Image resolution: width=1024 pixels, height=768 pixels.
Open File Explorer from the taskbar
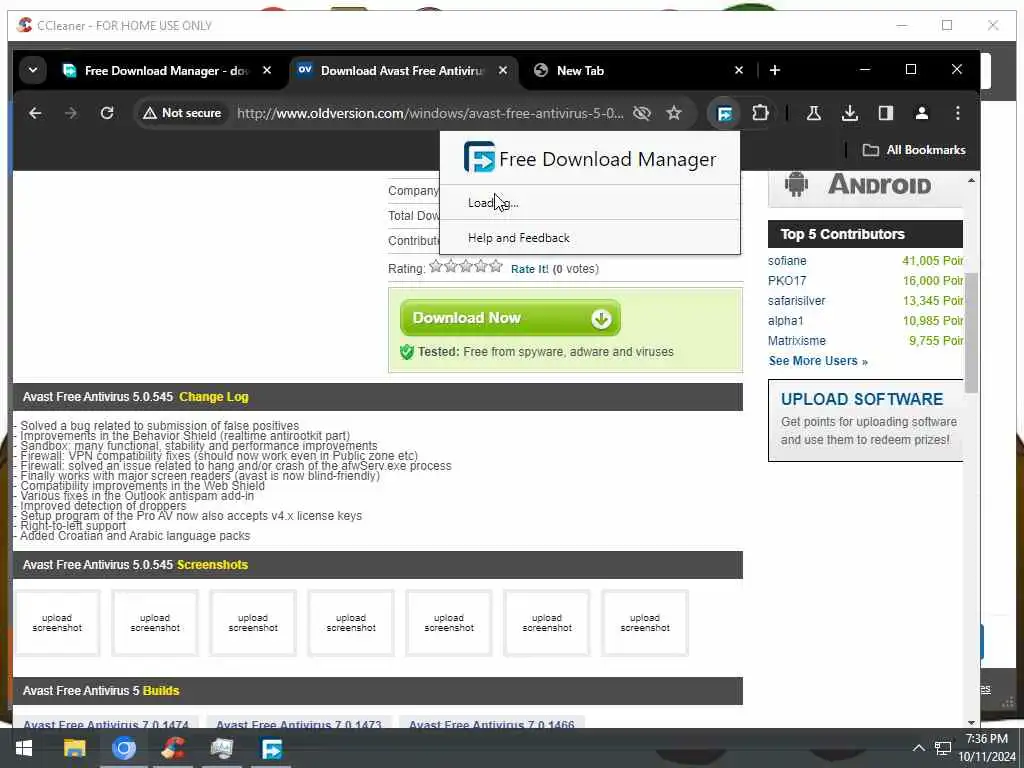pyautogui.click(x=74, y=748)
